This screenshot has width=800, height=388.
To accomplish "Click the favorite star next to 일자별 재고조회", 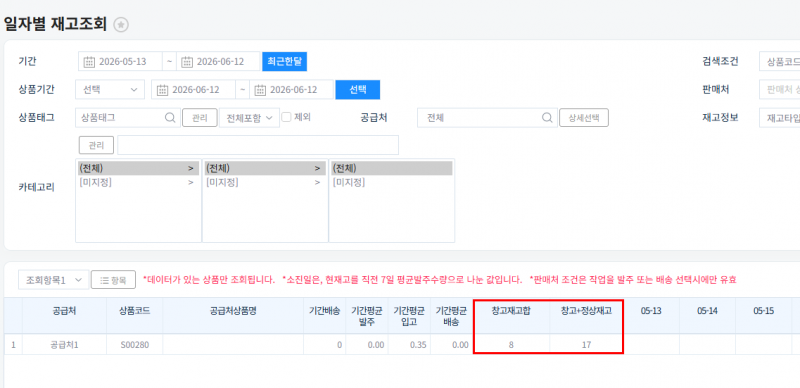I will tap(121, 25).
